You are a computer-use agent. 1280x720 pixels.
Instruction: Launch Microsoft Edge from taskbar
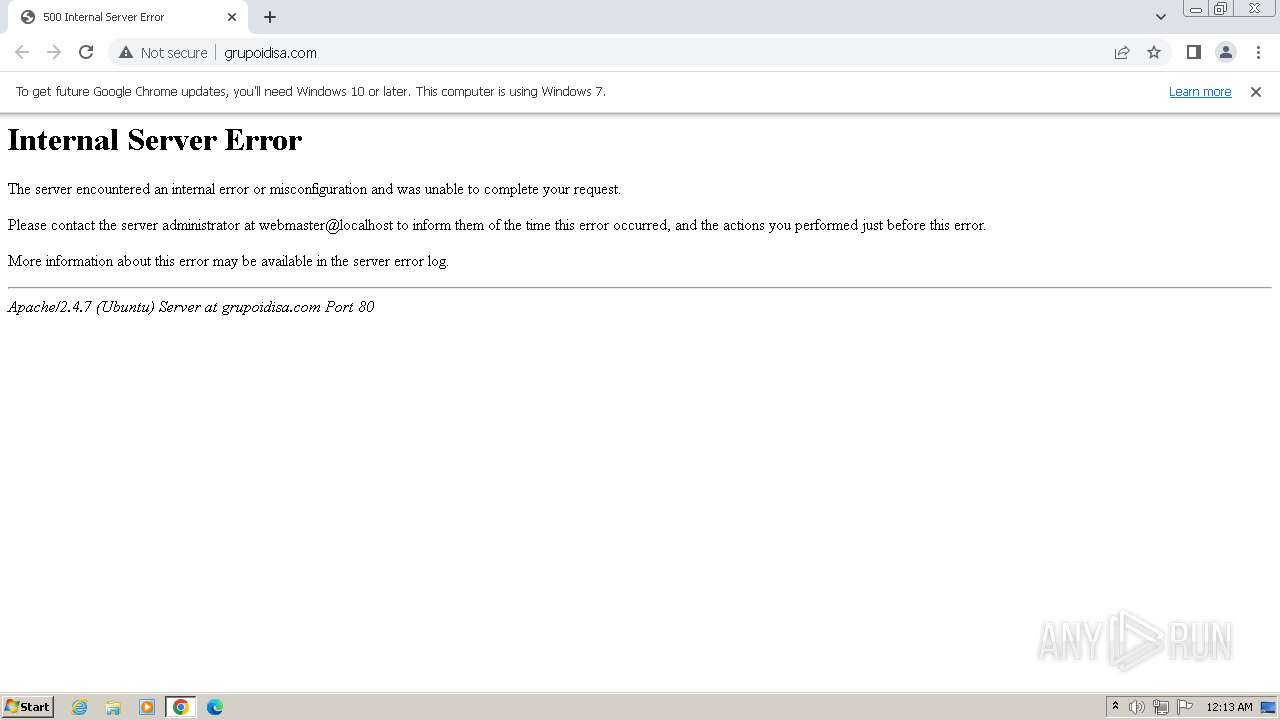pos(215,707)
